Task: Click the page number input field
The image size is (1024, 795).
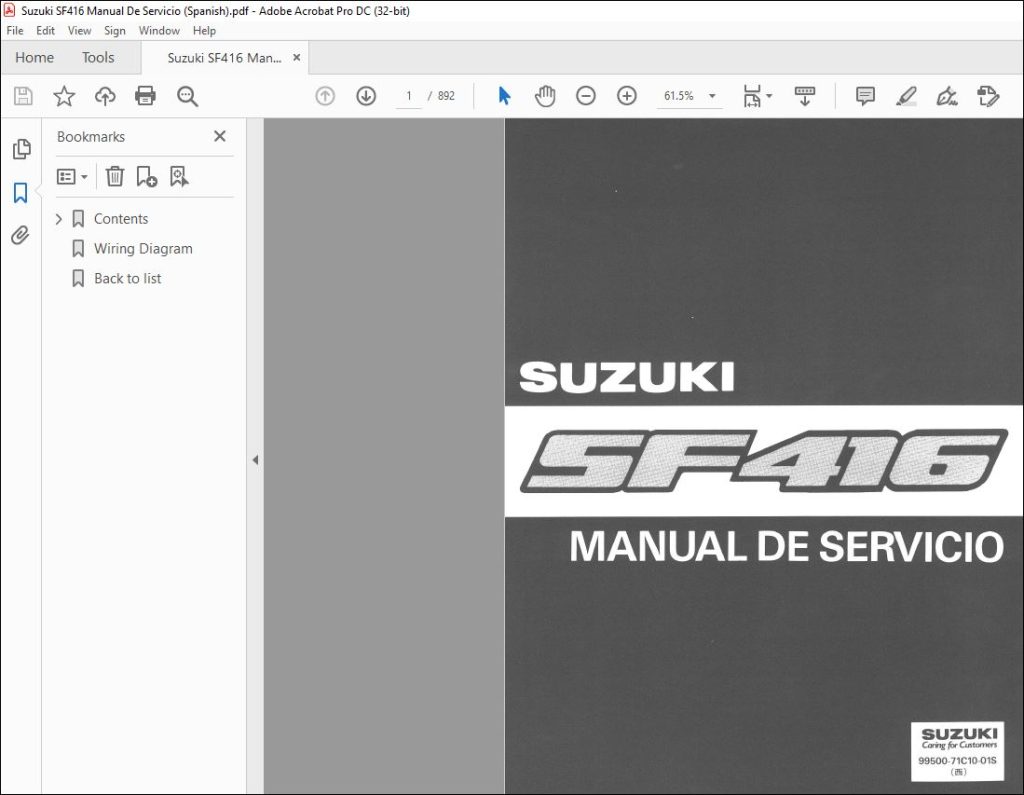Action: click(409, 96)
